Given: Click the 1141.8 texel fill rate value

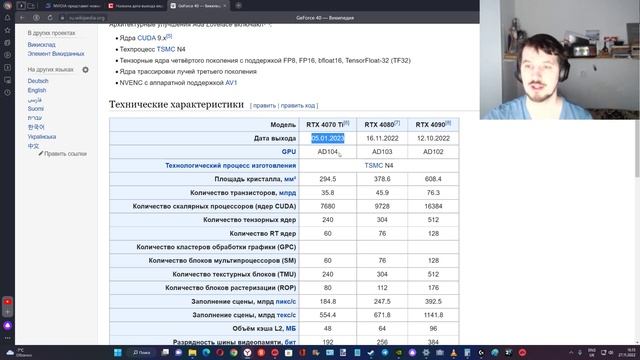Looking at the screenshot, I should click(433, 315).
